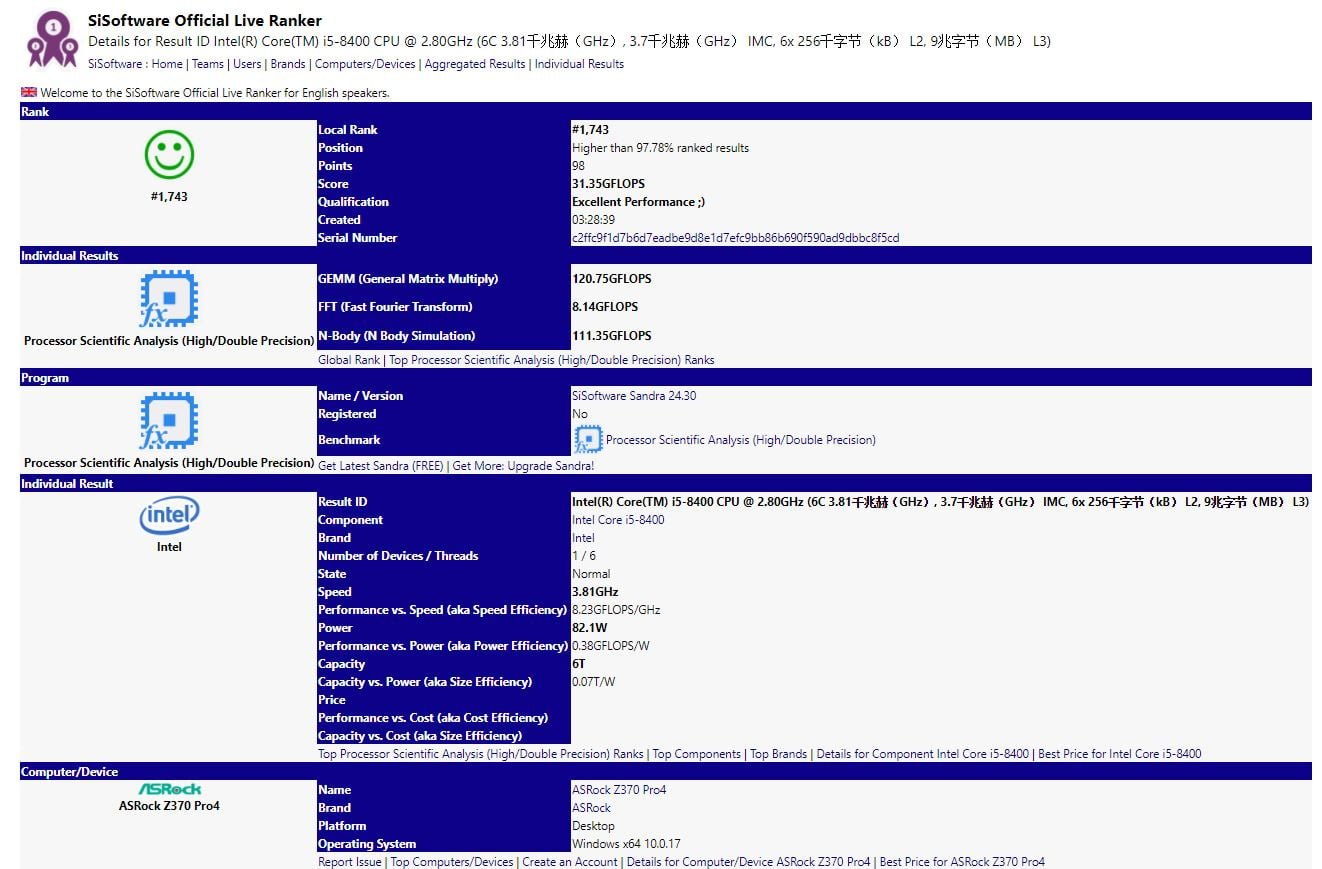1322x869 pixels.
Task: Click the Processor Scientific Analysis icon under Individual Results
Action: point(169,299)
